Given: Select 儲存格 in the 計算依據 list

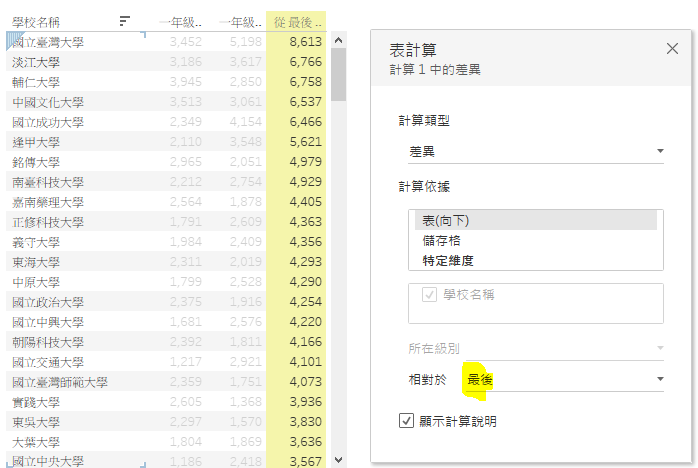Looking at the screenshot, I should (442, 240).
